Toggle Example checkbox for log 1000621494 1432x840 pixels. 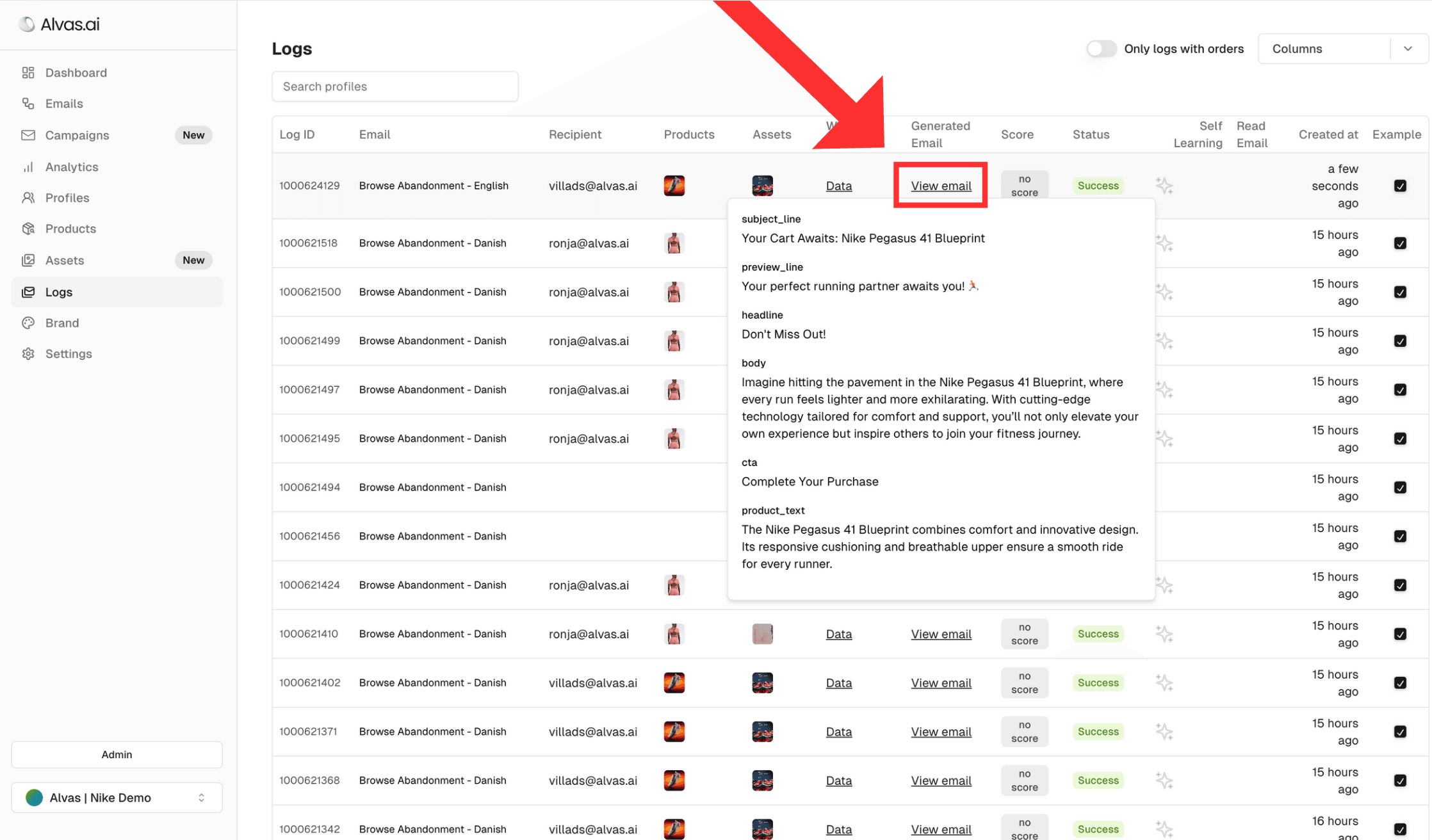[1400, 487]
